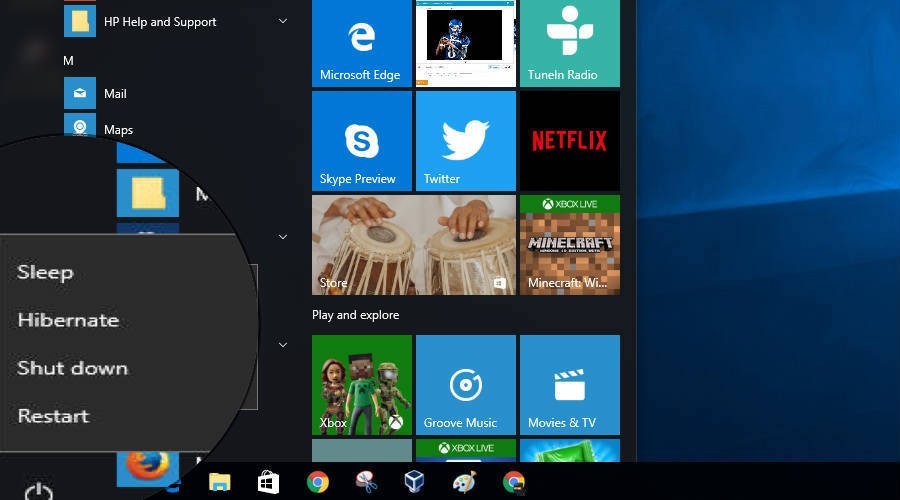Click Shut down in the power menu

(x=72, y=368)
